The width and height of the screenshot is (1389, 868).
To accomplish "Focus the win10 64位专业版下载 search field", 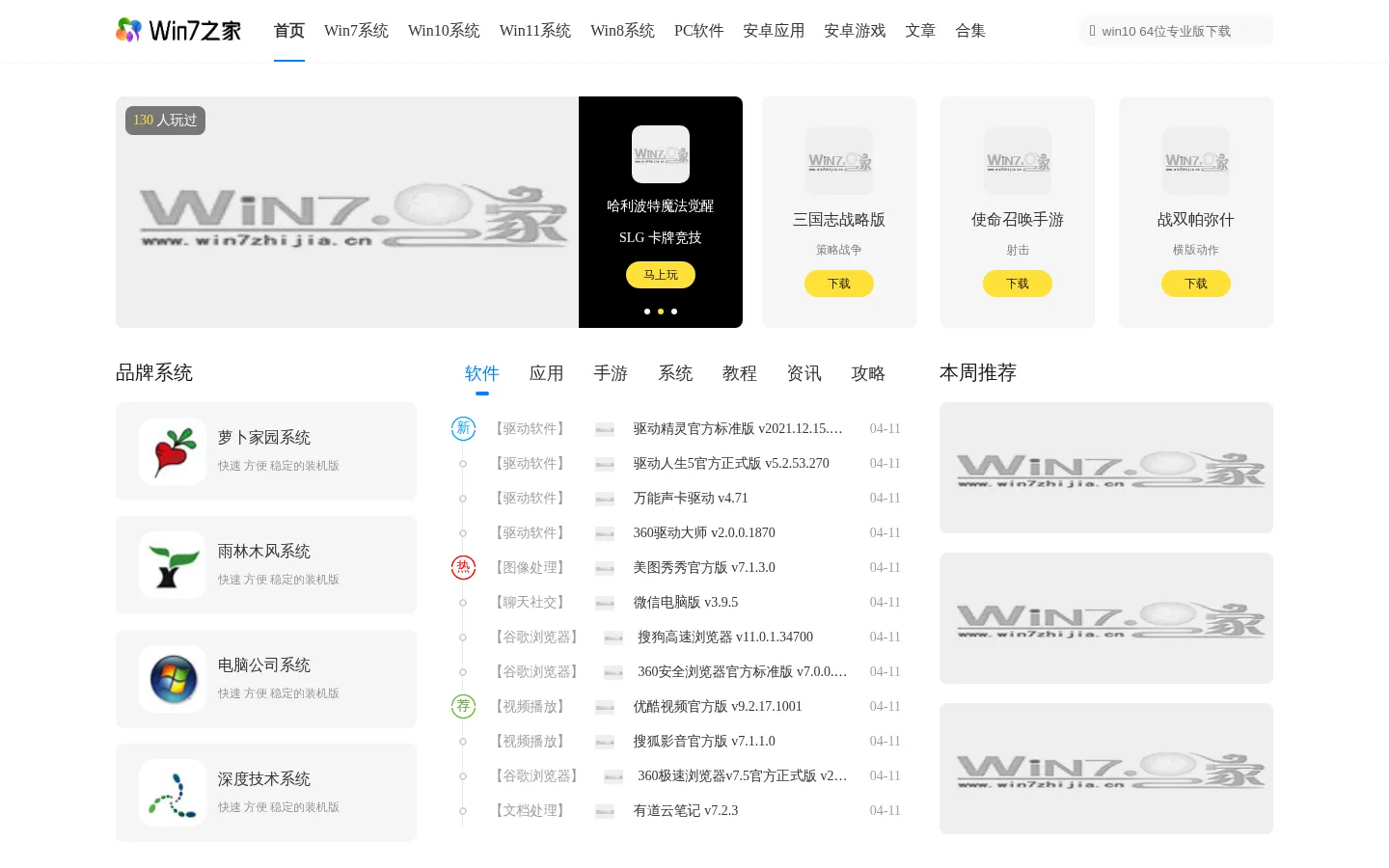I will [1177, 31].
